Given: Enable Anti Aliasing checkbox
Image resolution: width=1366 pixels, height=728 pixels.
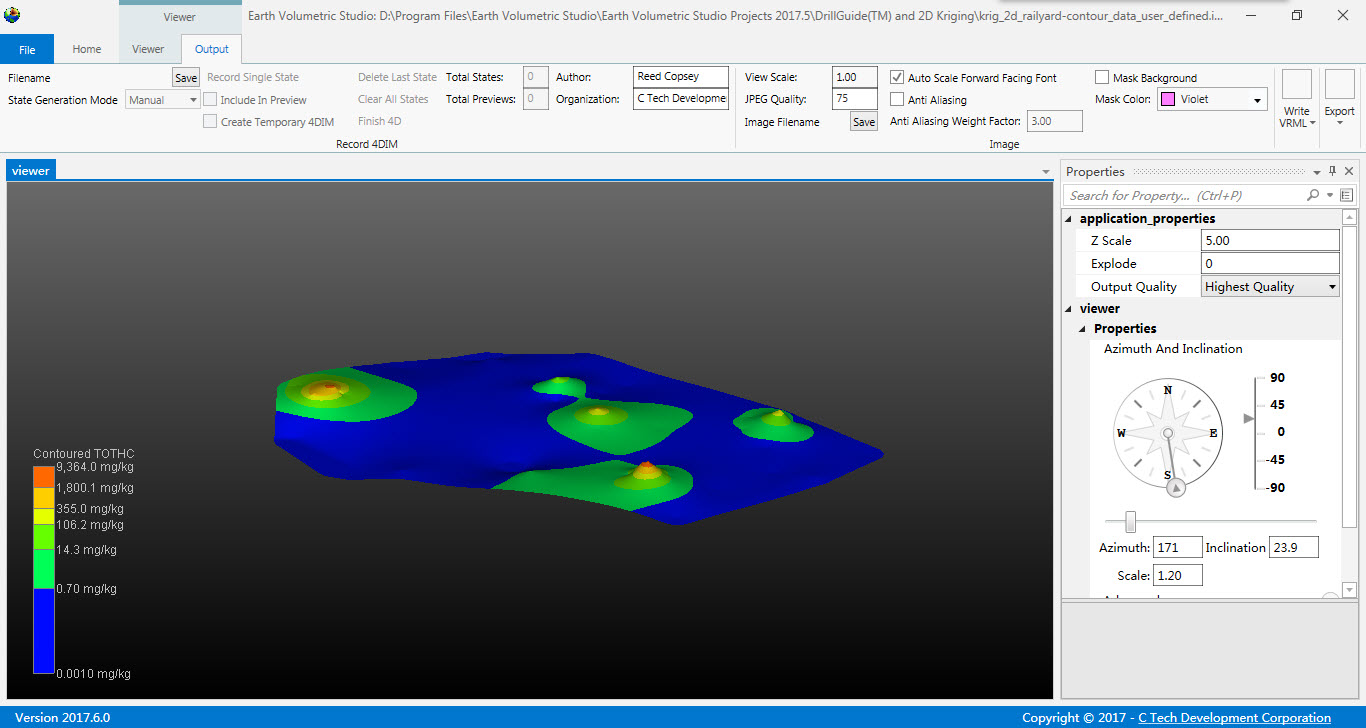Looking at the screenshot, I should 897,100.
